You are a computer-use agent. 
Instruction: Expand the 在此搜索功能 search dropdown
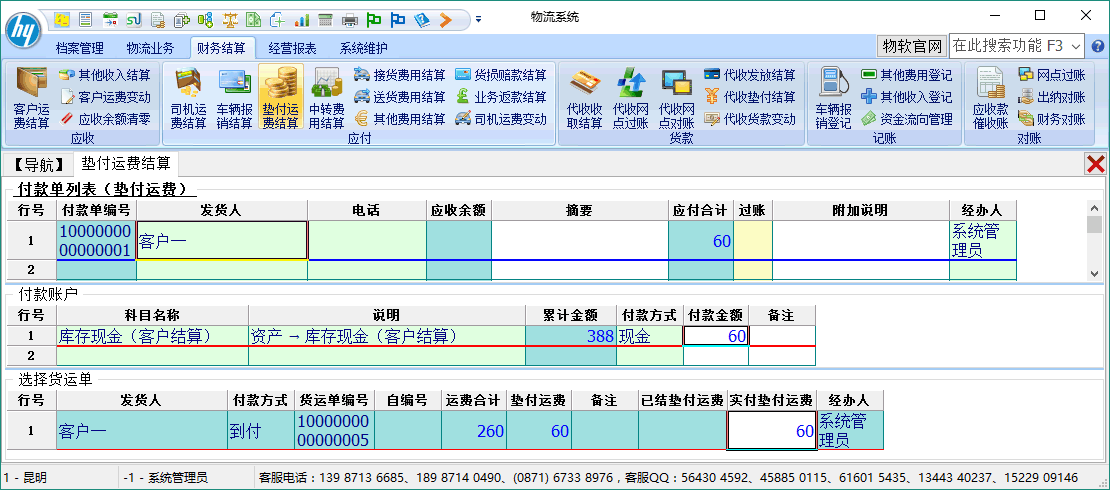click(x=1076, y=46)
